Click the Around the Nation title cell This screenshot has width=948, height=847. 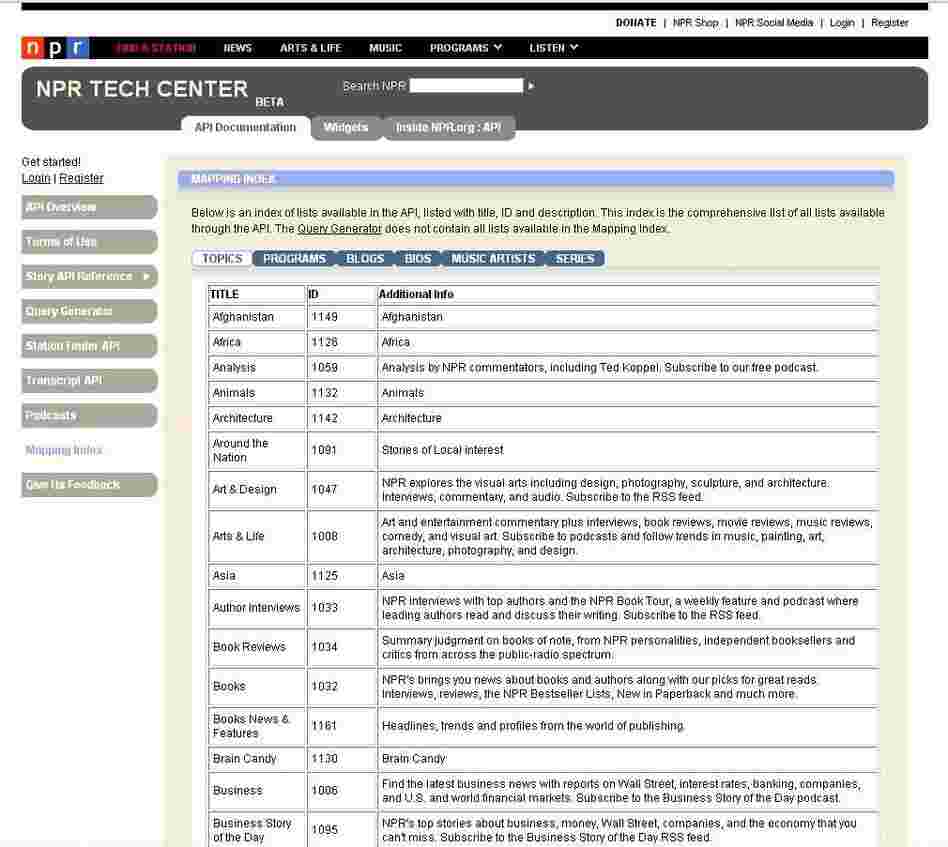tap(257, 451)
